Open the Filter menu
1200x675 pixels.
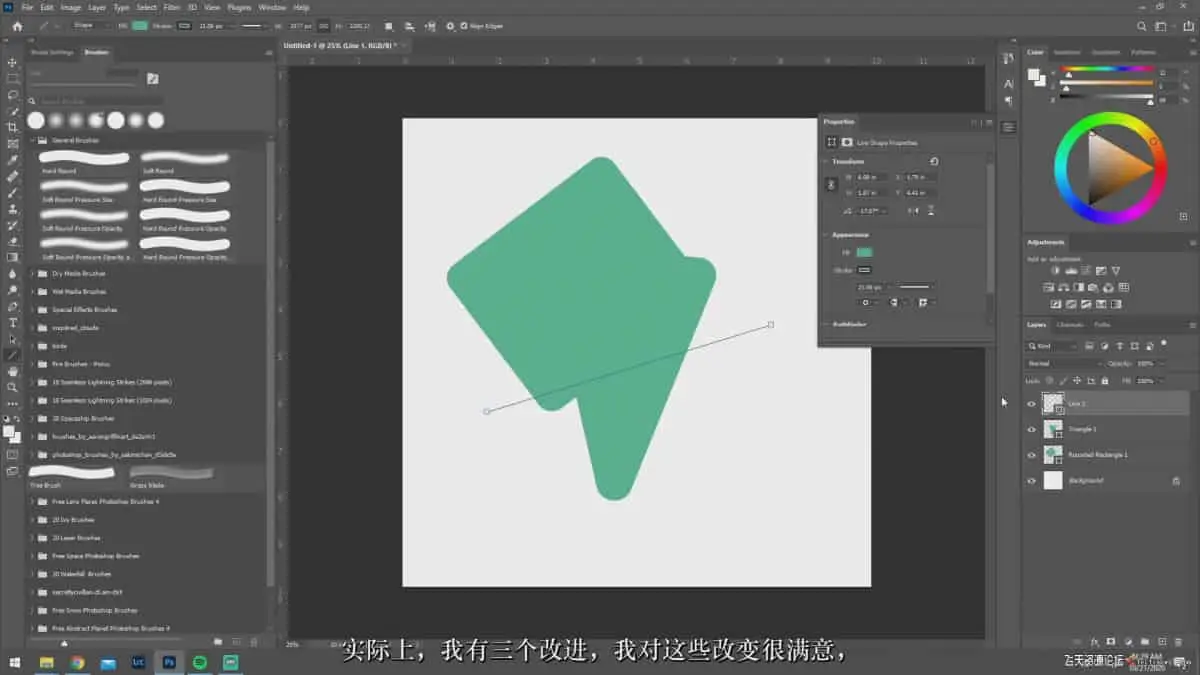pos(172,7)
